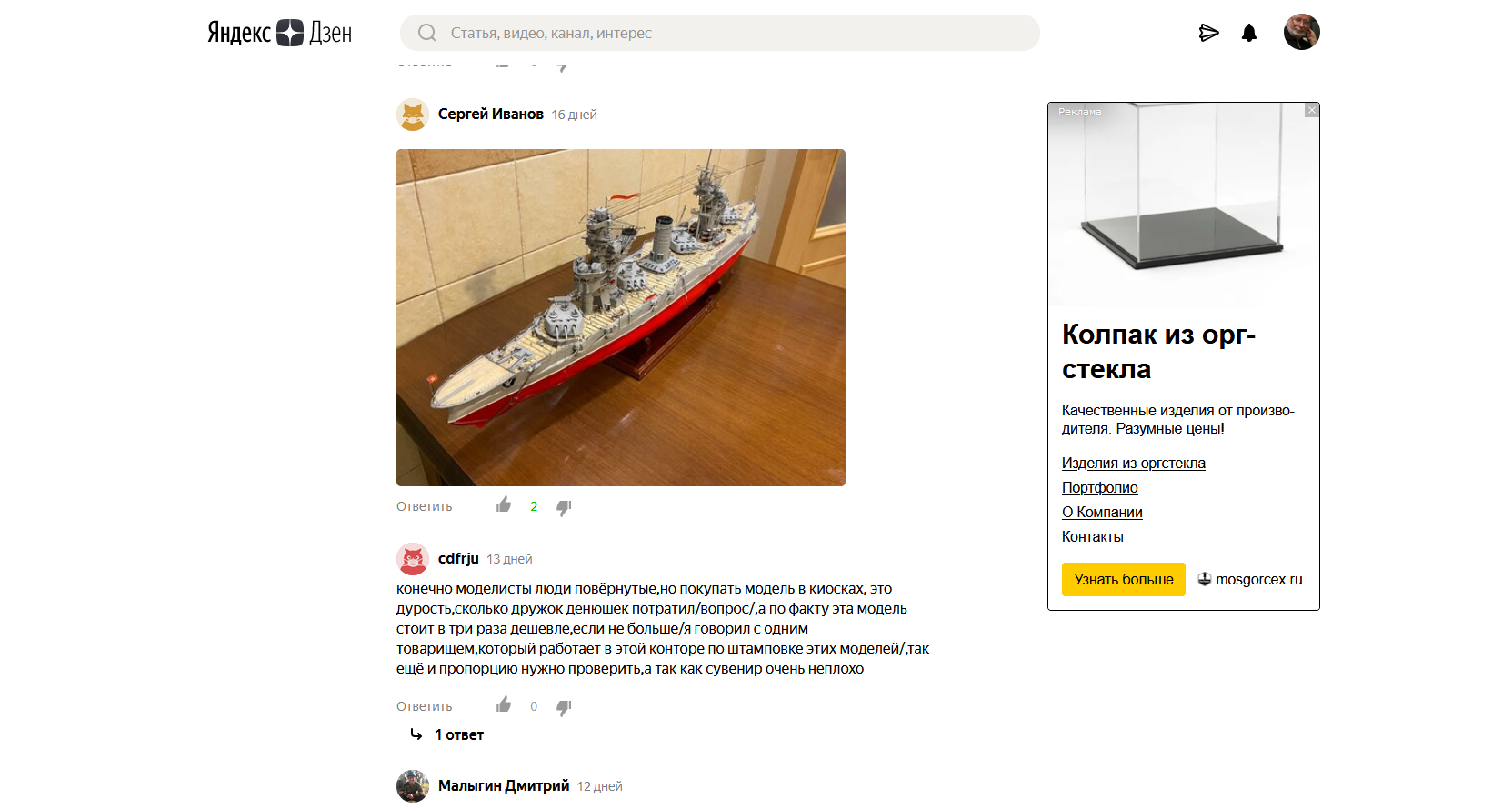Dislike the cdfrju comment
The width and height of the screenshot is (1512, 809).
[564, 707]
